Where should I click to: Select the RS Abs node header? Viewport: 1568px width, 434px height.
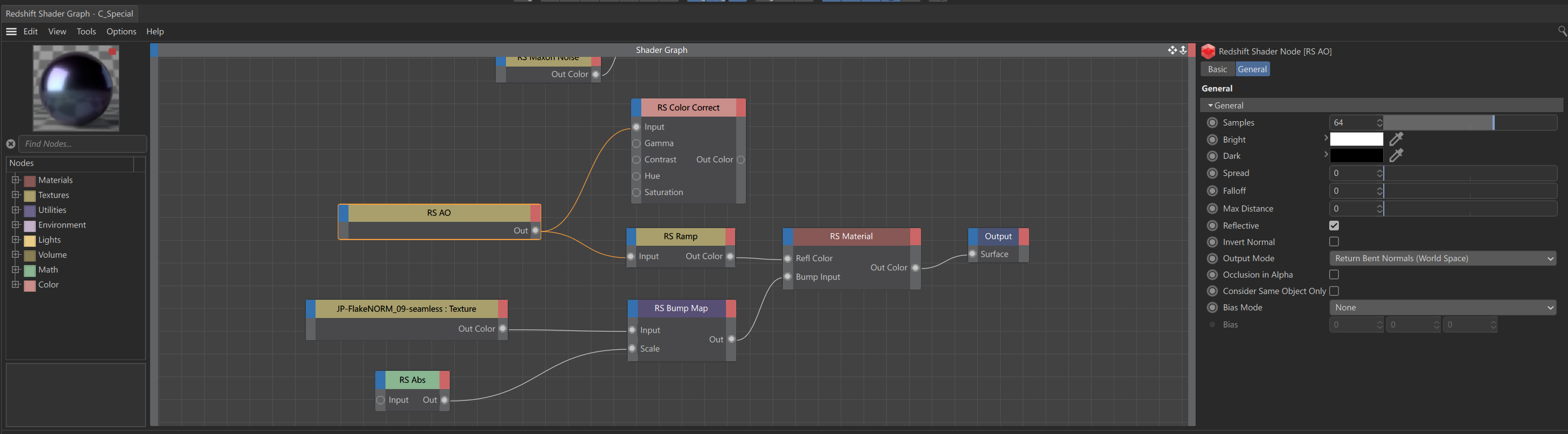412,380
